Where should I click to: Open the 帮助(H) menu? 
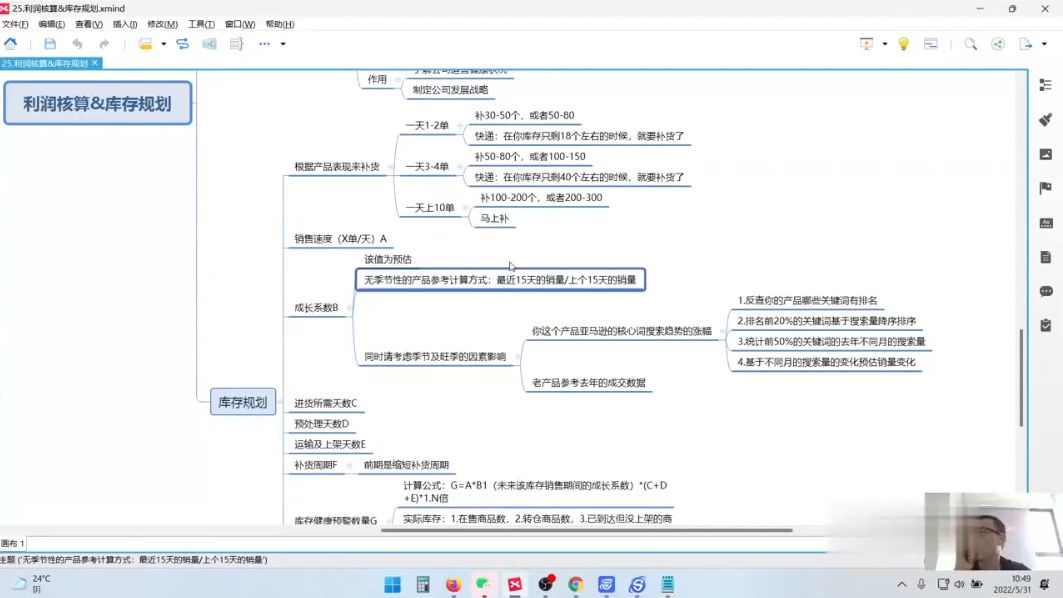[280, 24]
